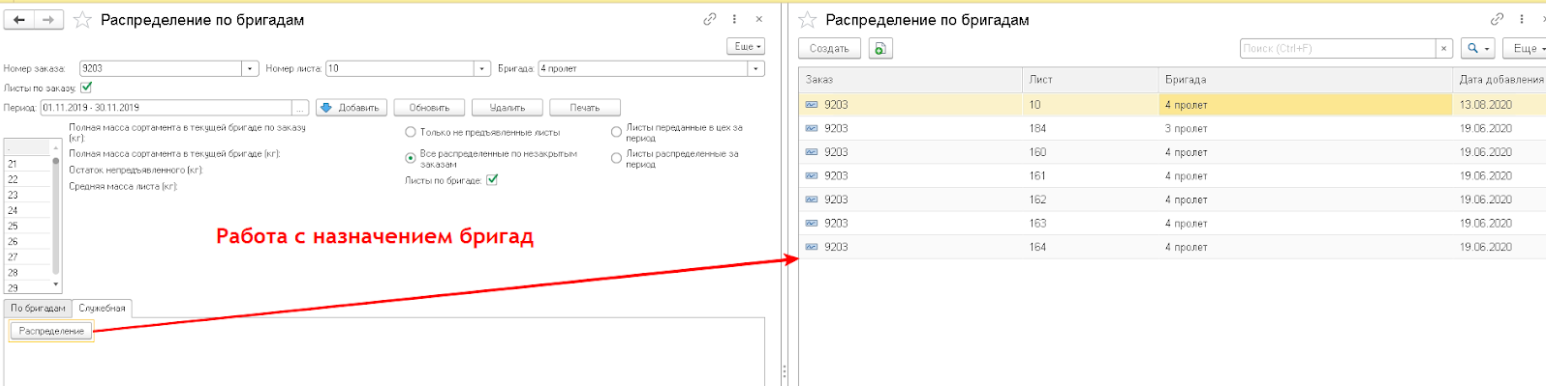Click Номер заказа field with 9203
Viewport: 1551px width, 386px height.
tap(160, 69)
